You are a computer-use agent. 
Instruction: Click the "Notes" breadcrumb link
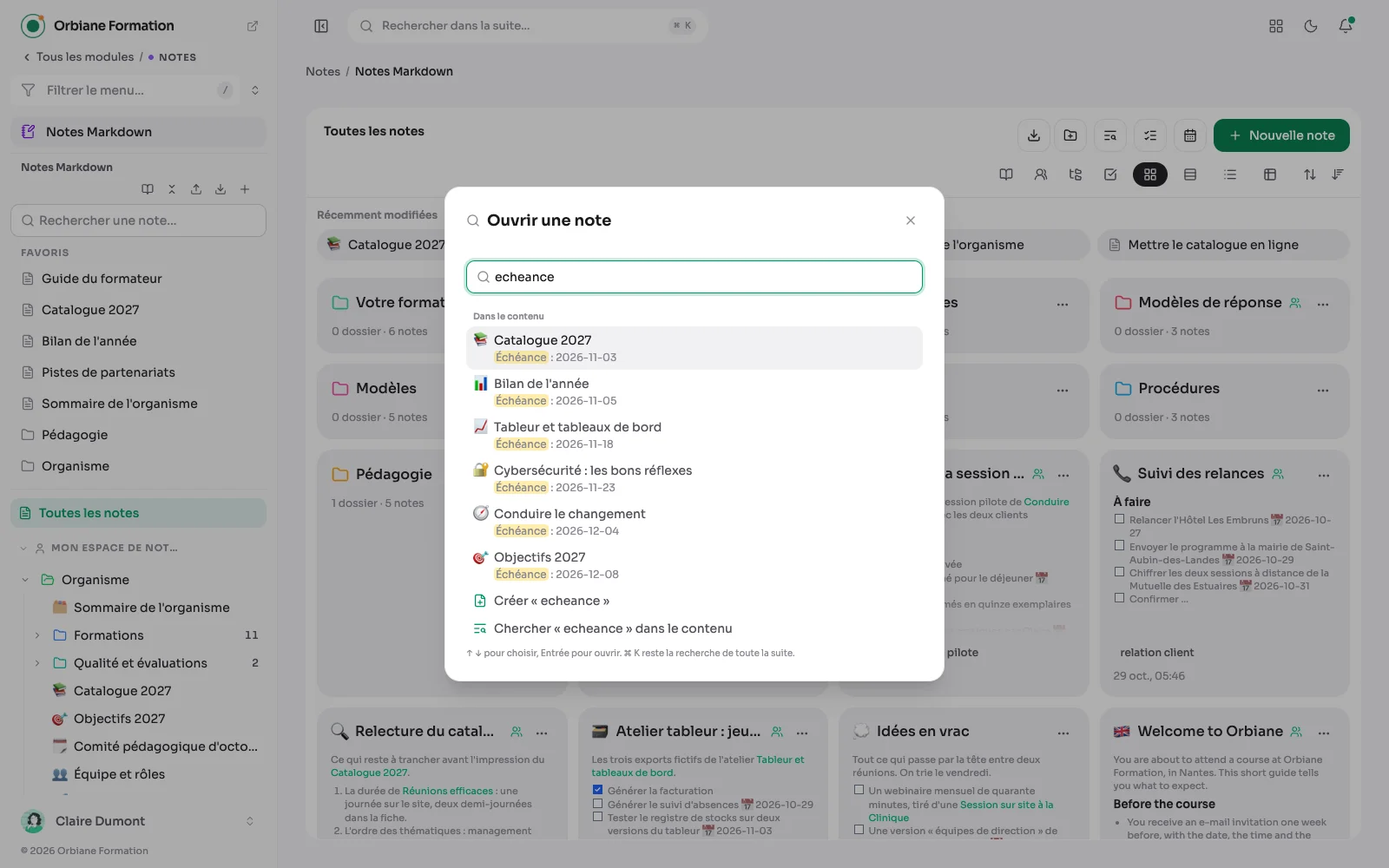[x=323, y=71]
